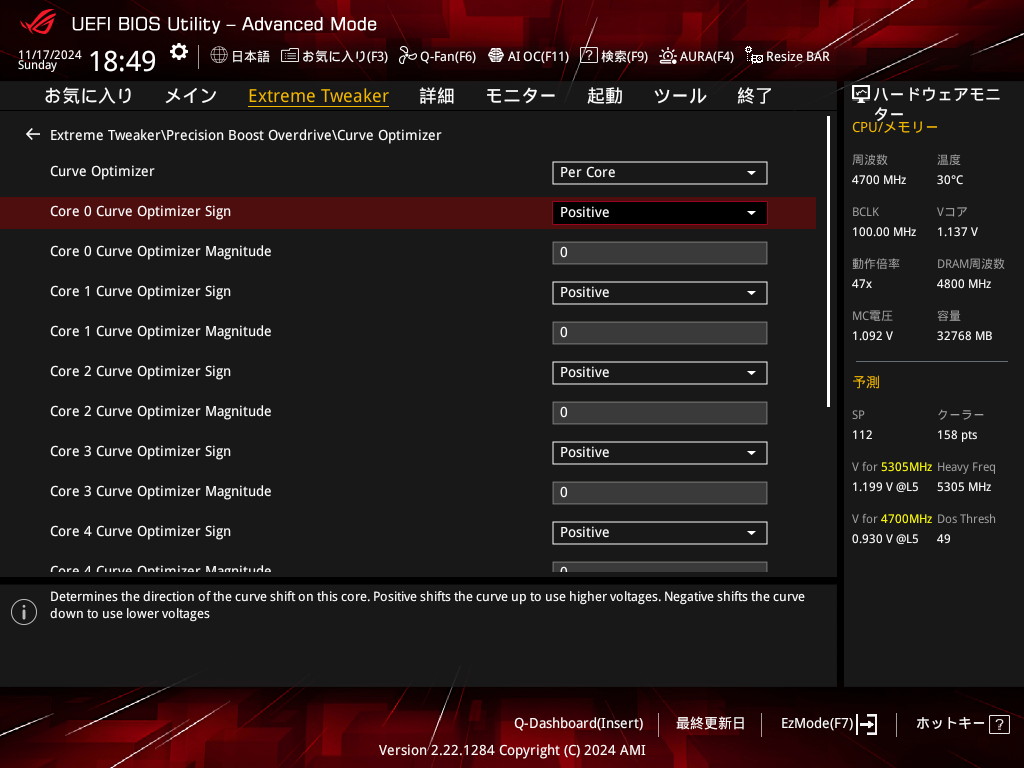Viewport: 1024px width, 768px height.
Task: Click Curve Optimizer label
Action: (x=103, y=171)
